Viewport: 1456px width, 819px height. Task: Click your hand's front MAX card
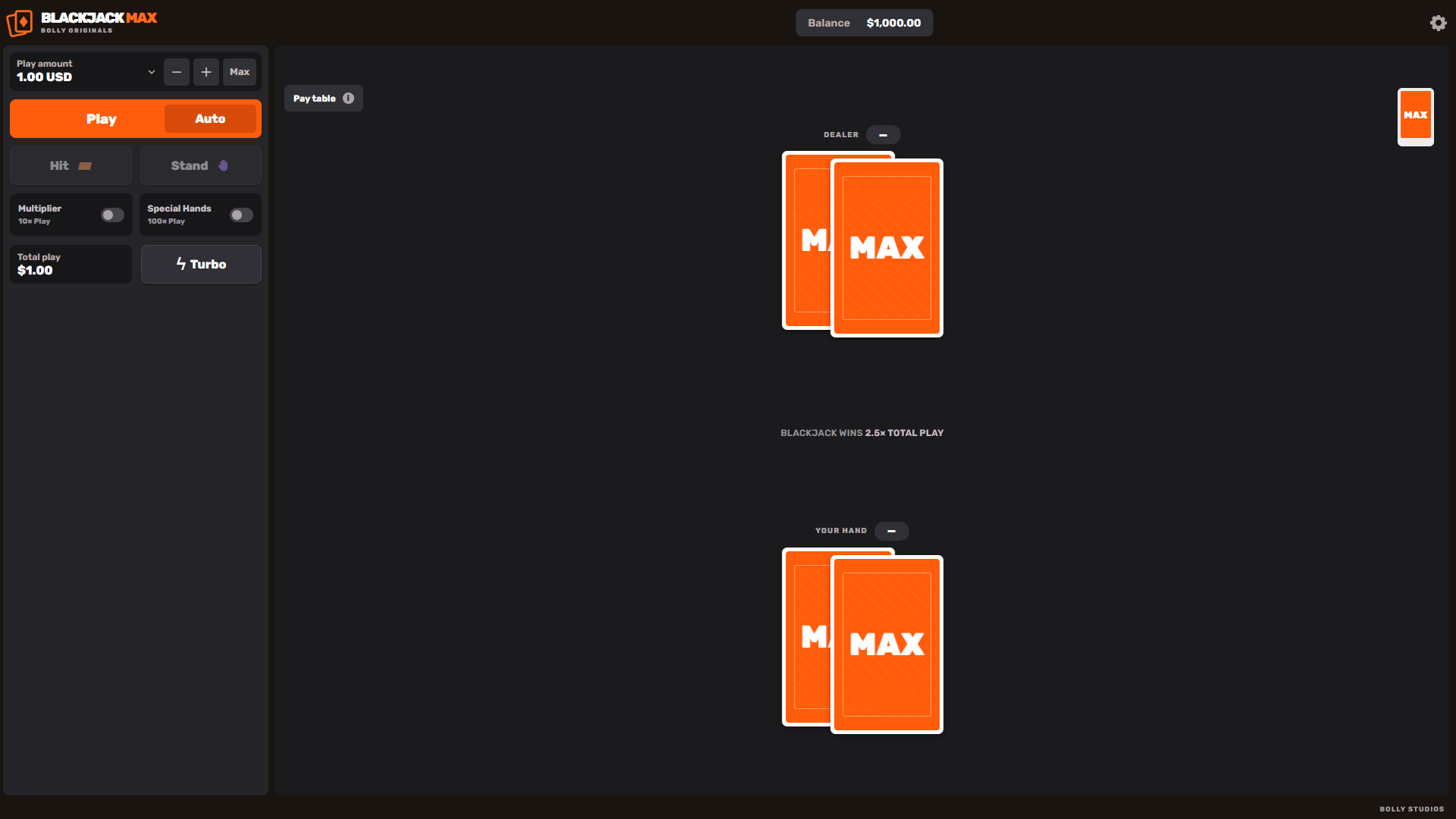[886, 645]
